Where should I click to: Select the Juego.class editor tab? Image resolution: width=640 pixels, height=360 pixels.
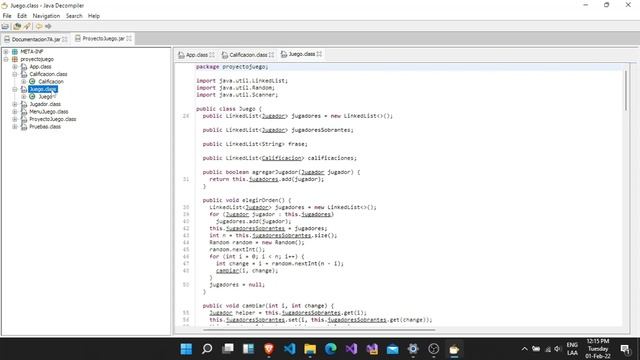coord(301,54)
